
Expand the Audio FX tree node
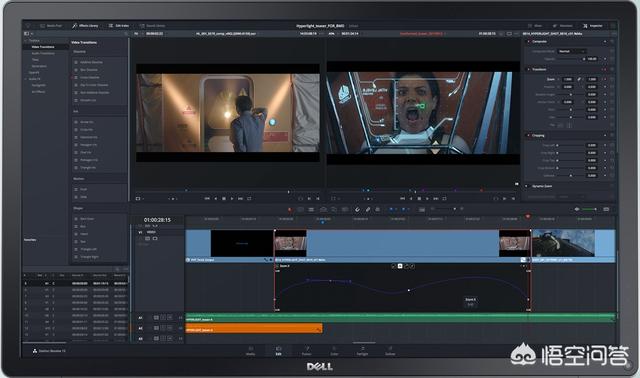coord(26,79)
